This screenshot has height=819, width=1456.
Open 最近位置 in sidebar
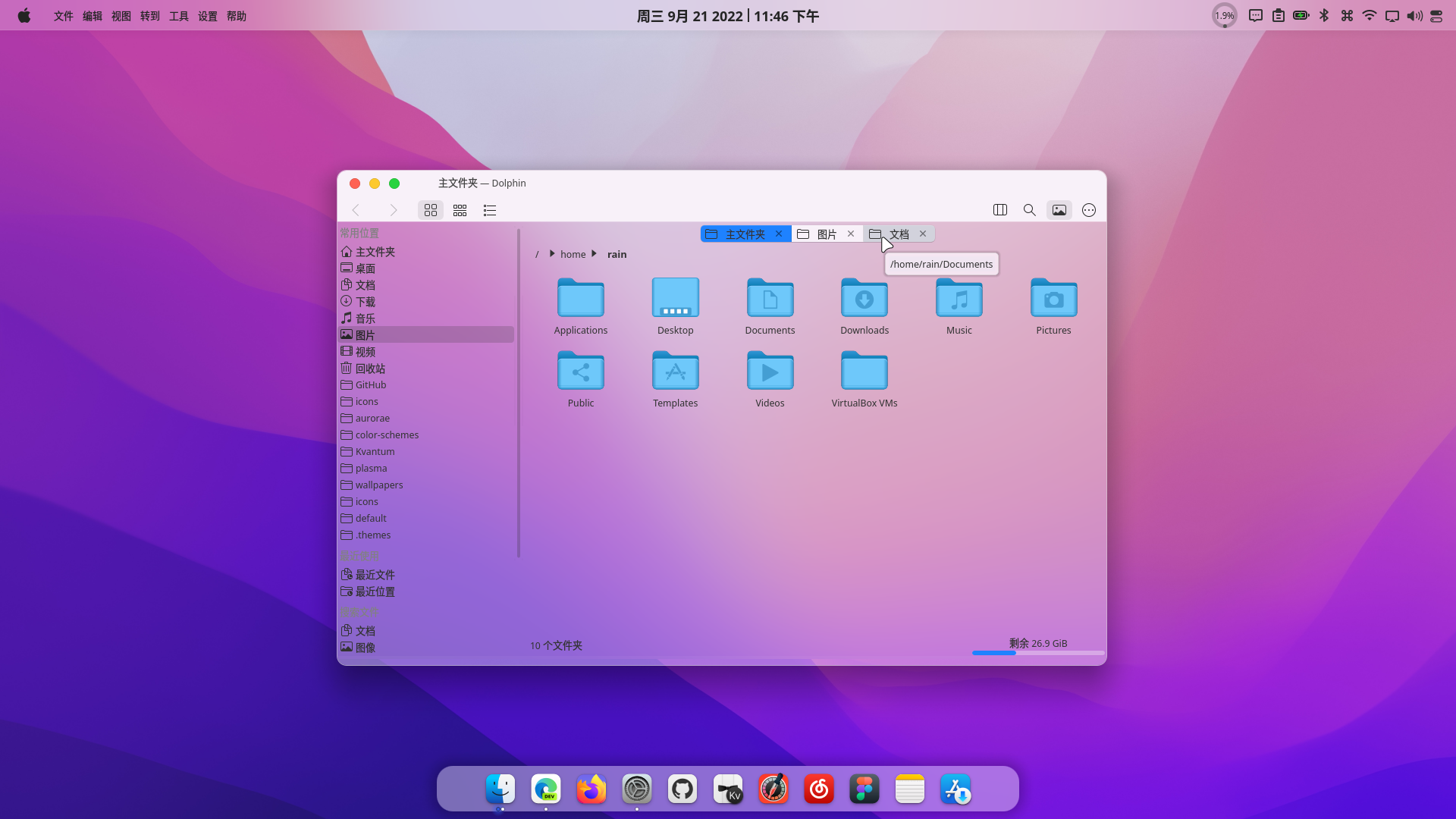coord(426,591)
